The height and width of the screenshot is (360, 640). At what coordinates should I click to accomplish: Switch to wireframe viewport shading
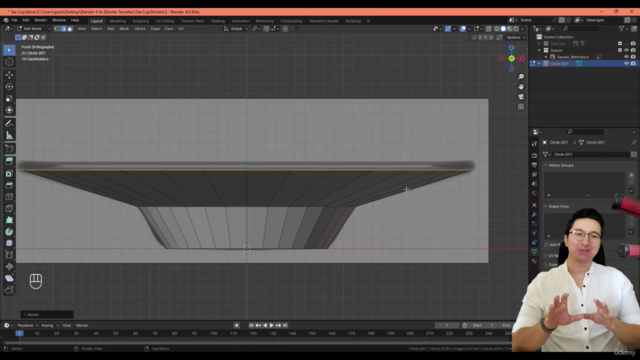click(x=497, y=29)
